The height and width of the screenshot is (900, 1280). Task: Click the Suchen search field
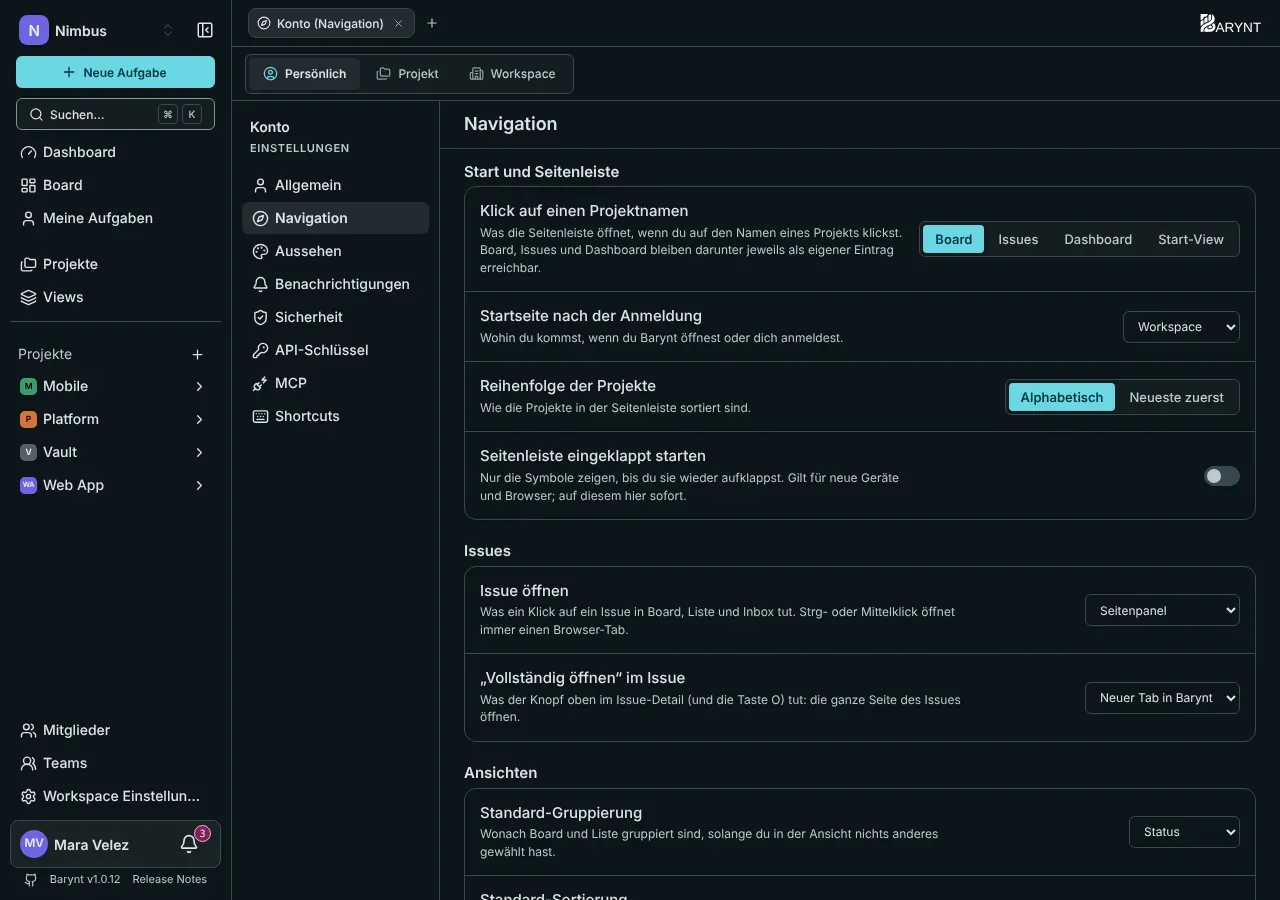115,114
